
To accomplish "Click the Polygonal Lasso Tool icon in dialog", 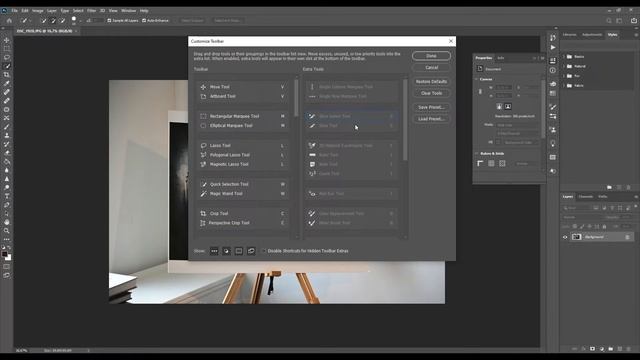I will point(203,155).
